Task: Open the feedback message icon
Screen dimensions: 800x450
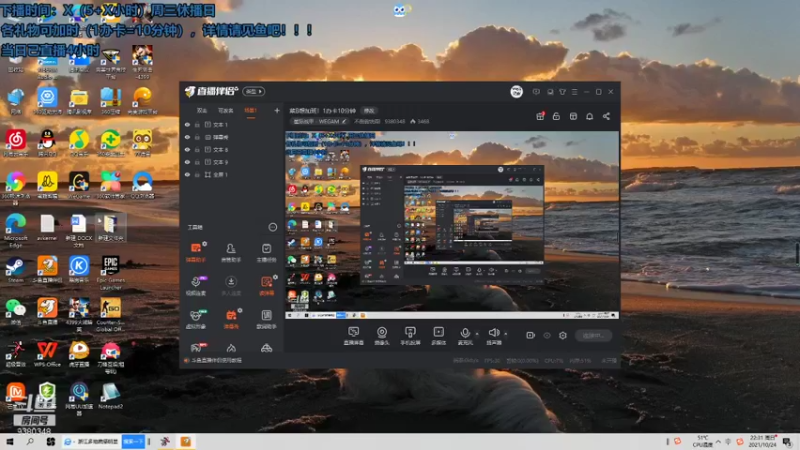Action: tap(536, 92)
